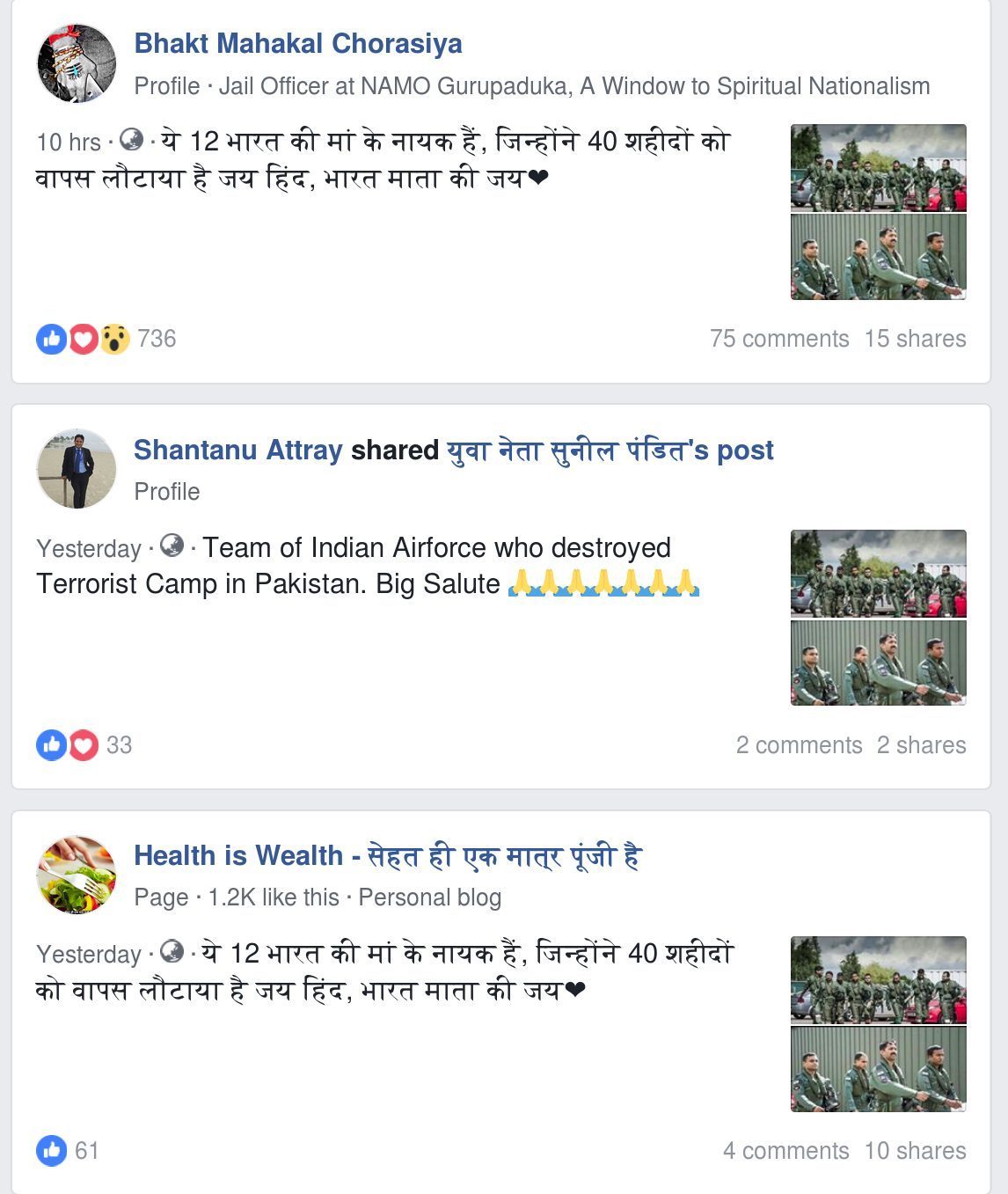Open the Shantanu Attray name link

[238, 450]
